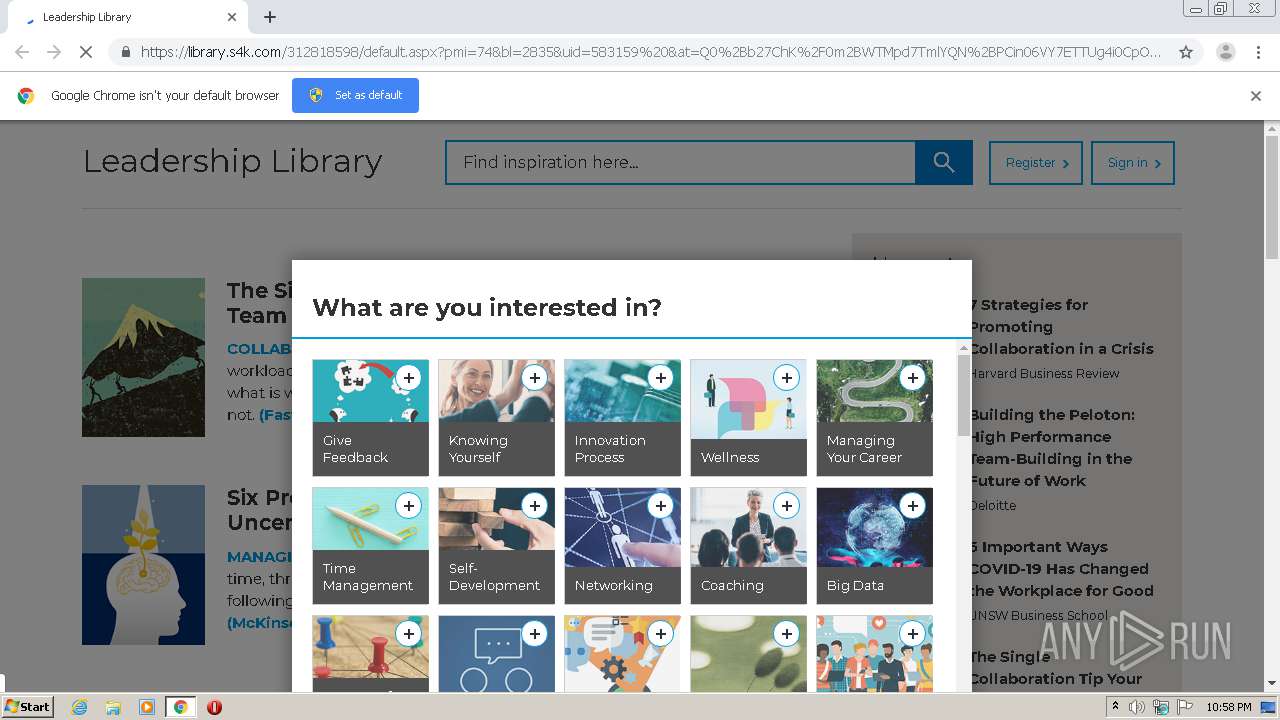Screen dimensions: 1280x720
Task: Add the Self-Development topic with its plus icon
Action: [534, 506]
